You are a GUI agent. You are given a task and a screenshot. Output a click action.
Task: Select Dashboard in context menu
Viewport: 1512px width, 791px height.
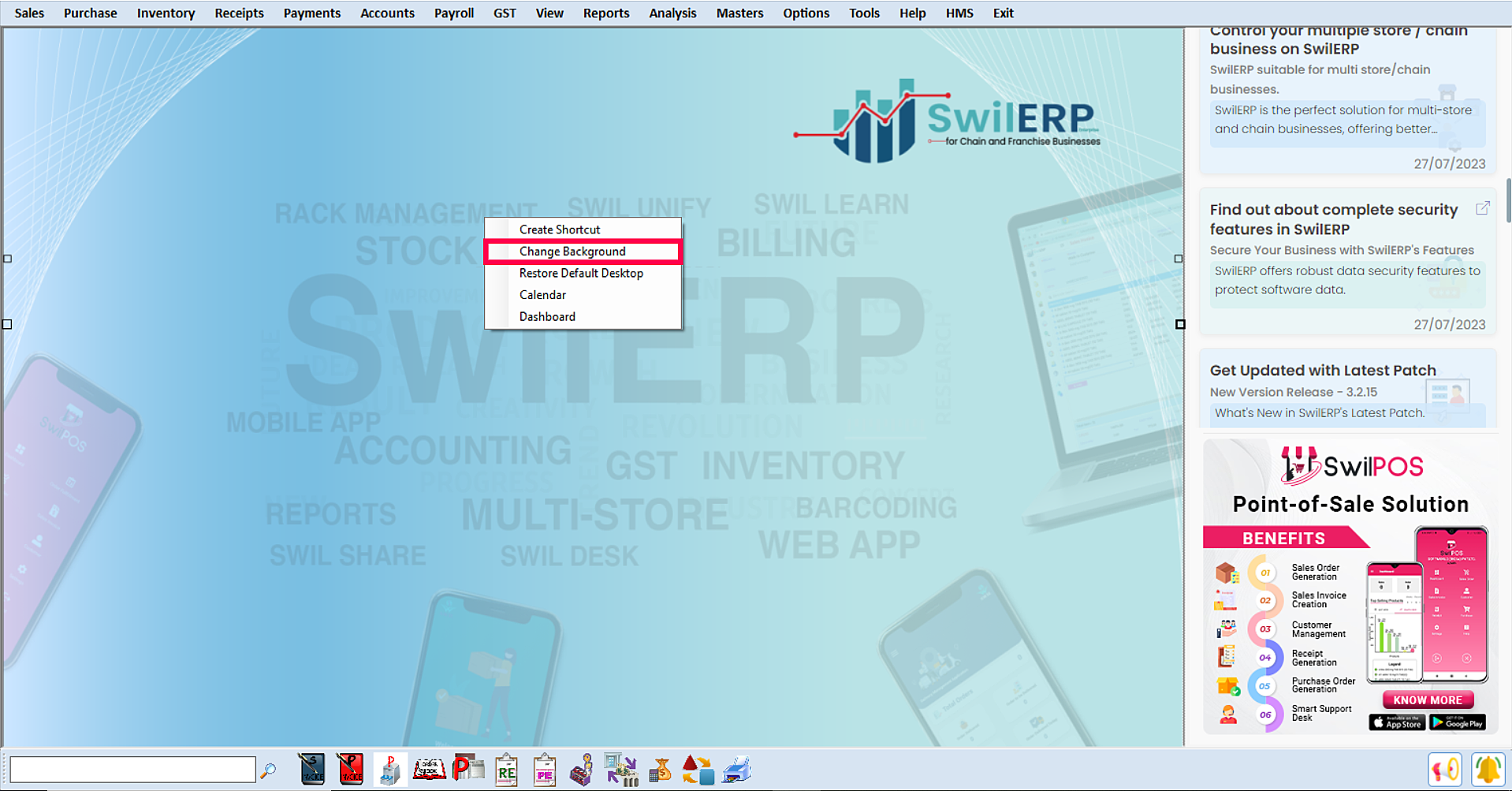[583, 316]
